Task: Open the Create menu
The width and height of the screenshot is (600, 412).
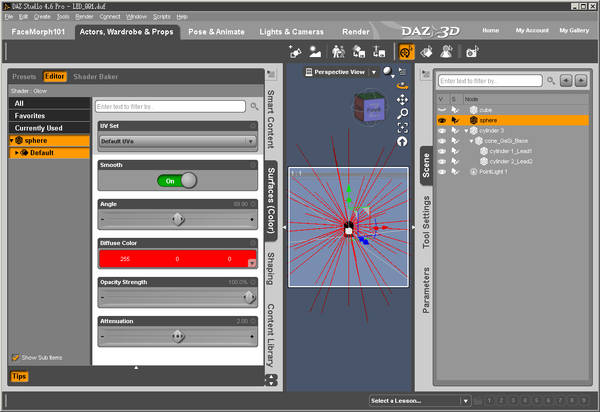Action: [42, 16]
